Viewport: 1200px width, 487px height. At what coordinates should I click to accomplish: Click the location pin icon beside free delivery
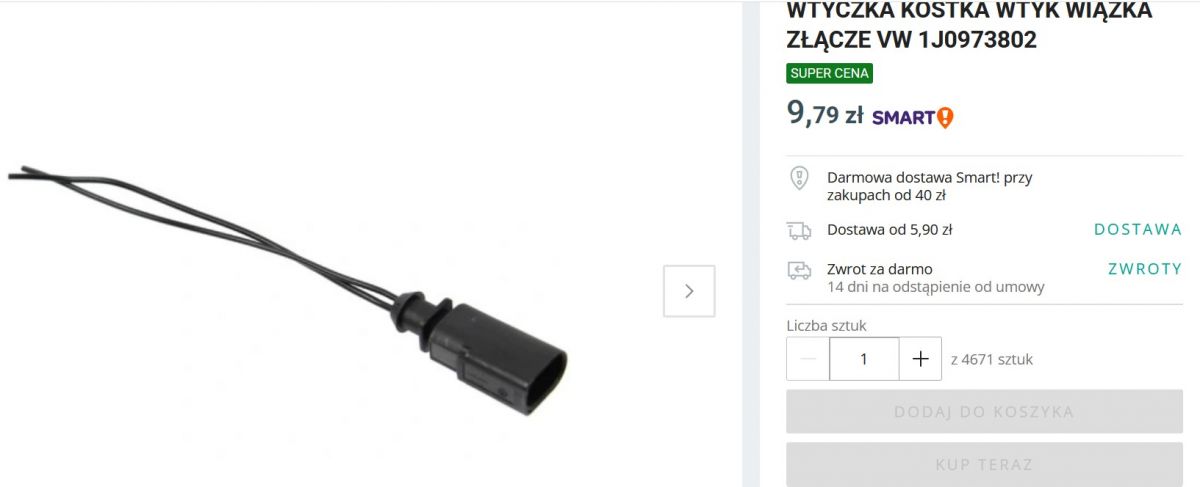click(x=799, y=178)
